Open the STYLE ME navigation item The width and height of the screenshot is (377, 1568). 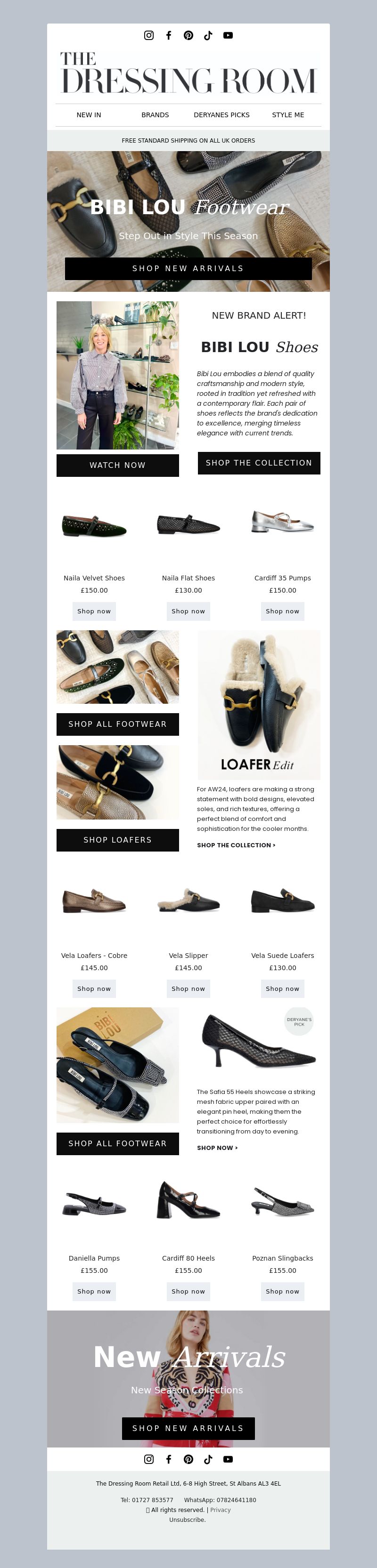pyautogui.click(x=288, y=115)
